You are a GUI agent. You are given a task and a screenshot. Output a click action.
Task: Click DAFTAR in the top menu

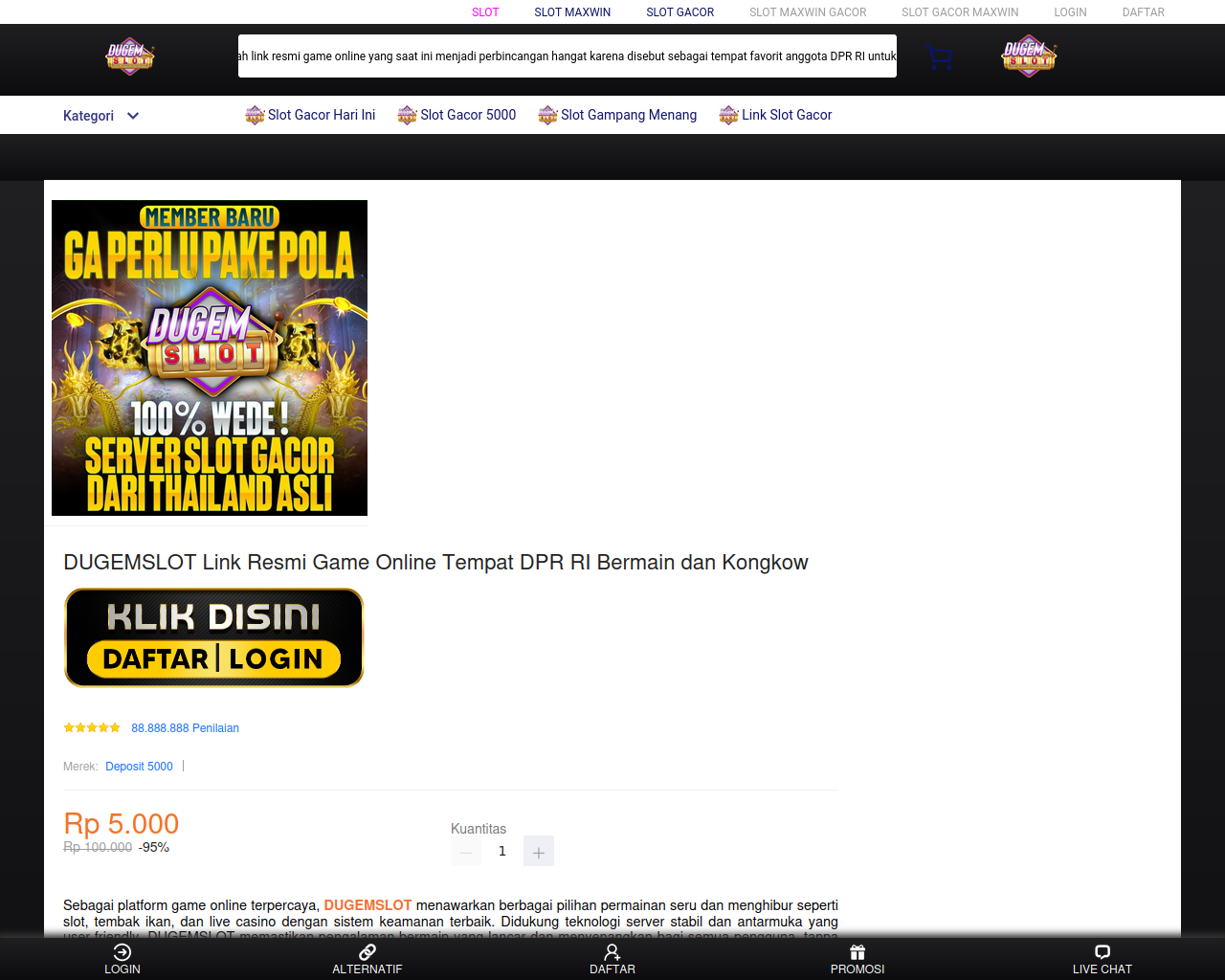pyautogui.click(x=1143, y=12)
